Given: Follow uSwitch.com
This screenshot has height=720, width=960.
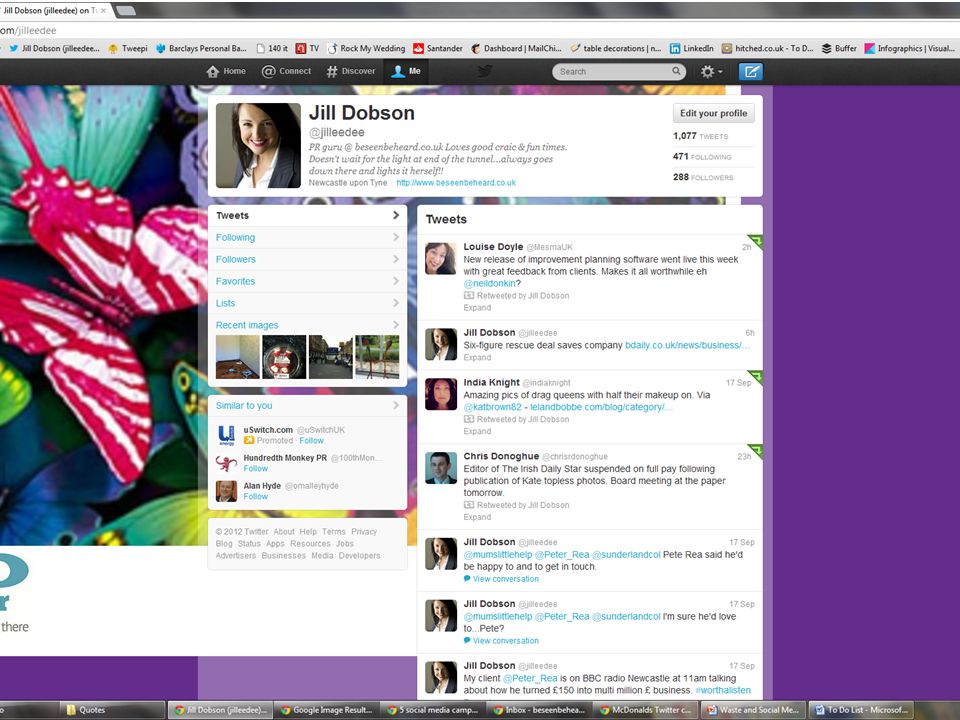Looking at the screenshot, I should (x=312, y=441).
